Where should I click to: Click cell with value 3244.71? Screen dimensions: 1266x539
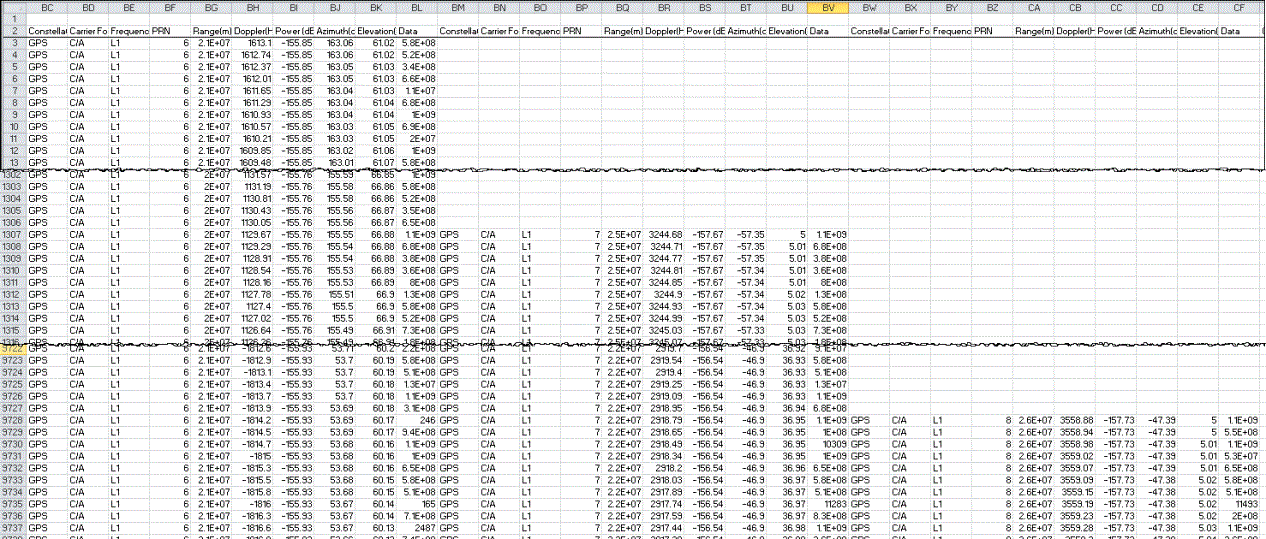[x=664, y=246]
